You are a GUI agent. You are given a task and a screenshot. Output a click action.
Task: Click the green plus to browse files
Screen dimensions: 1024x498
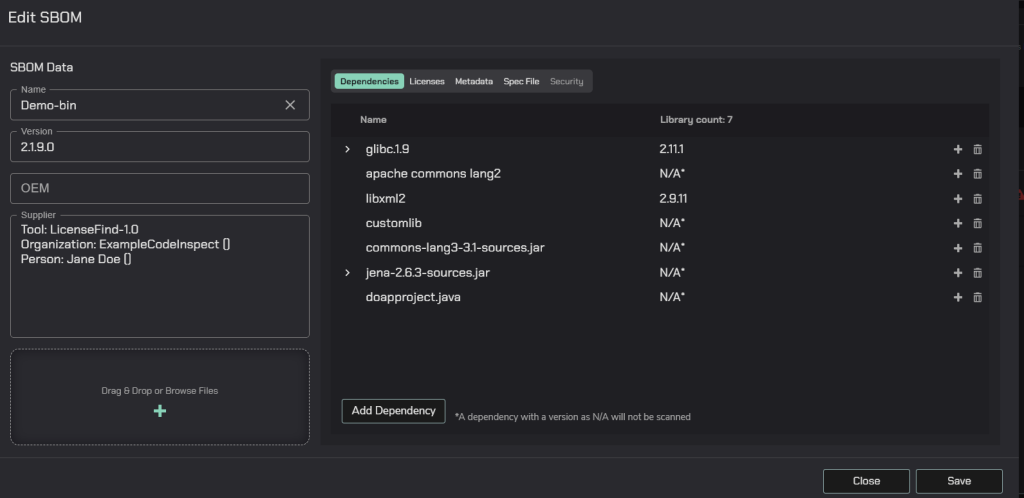coord(160,411)
